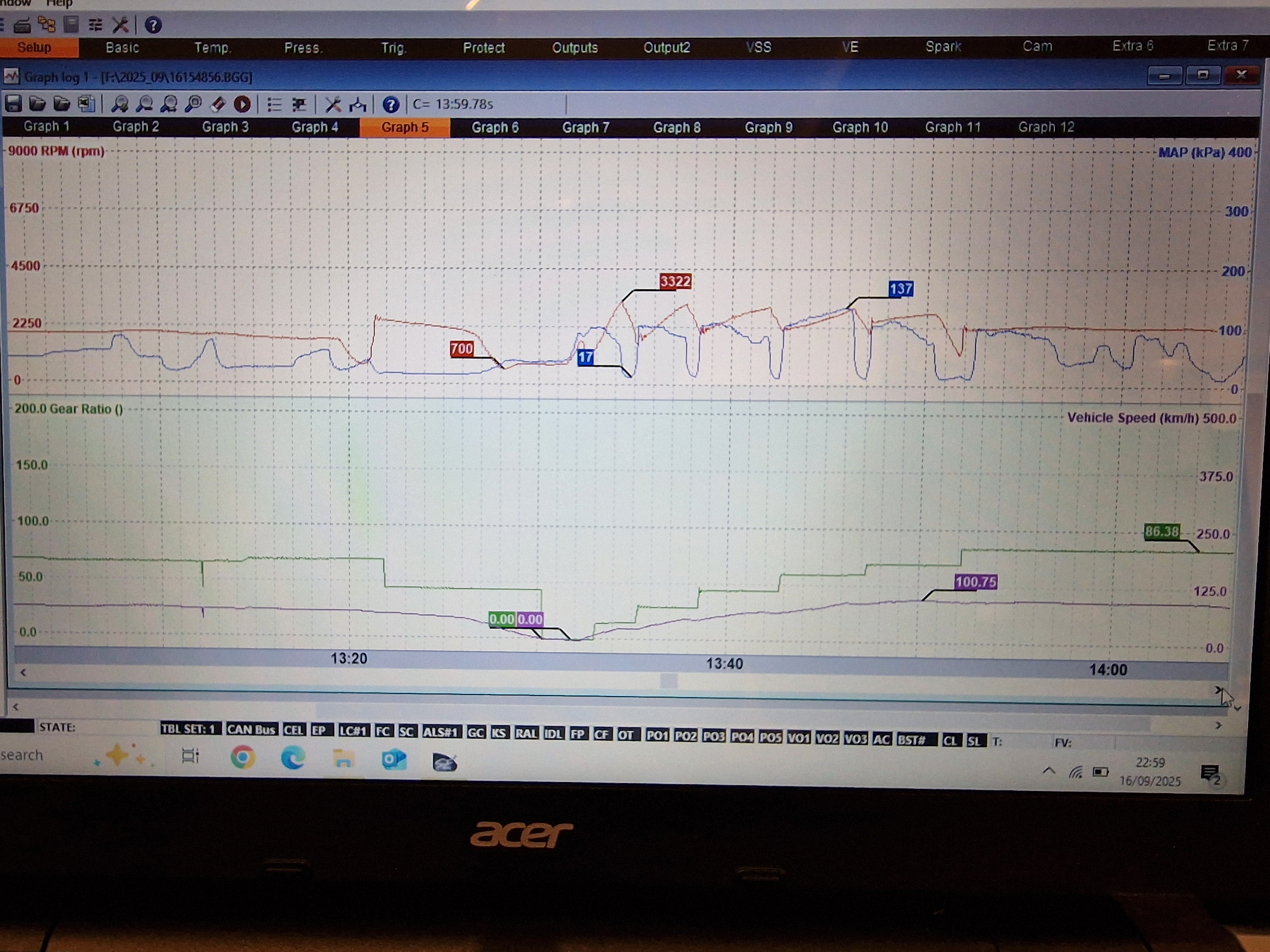Show Graph 1
This screenshot has width=1270, height=952.
click(x=46, y=126)
